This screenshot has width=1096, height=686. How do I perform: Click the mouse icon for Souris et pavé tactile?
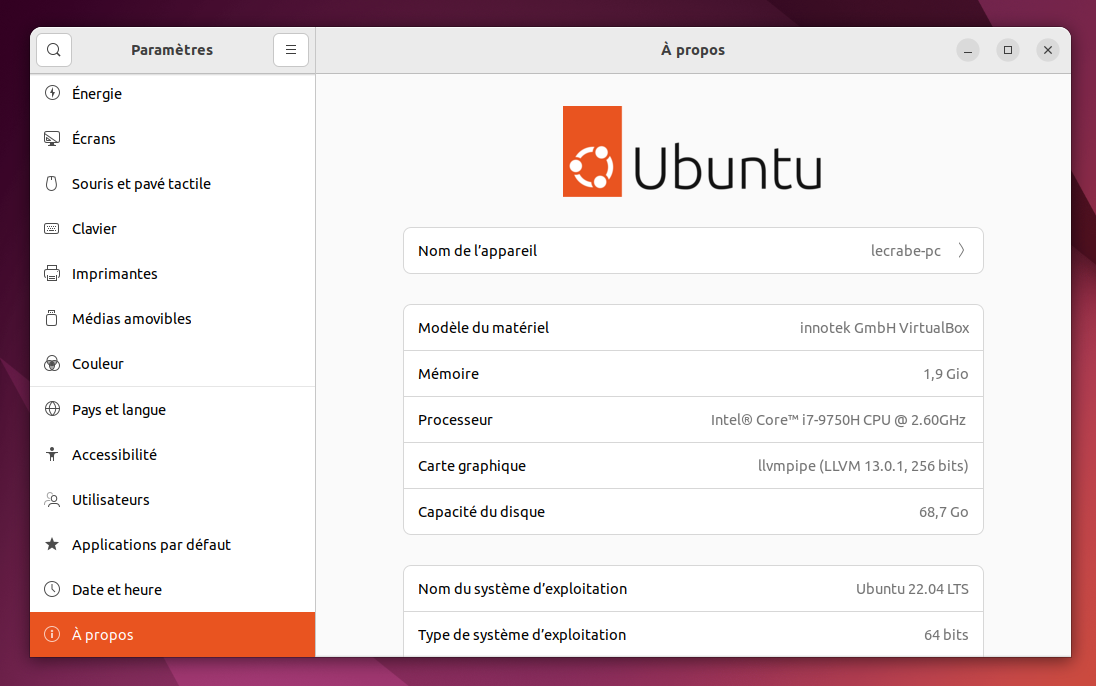pyautogui.click(x=52, y=183)
